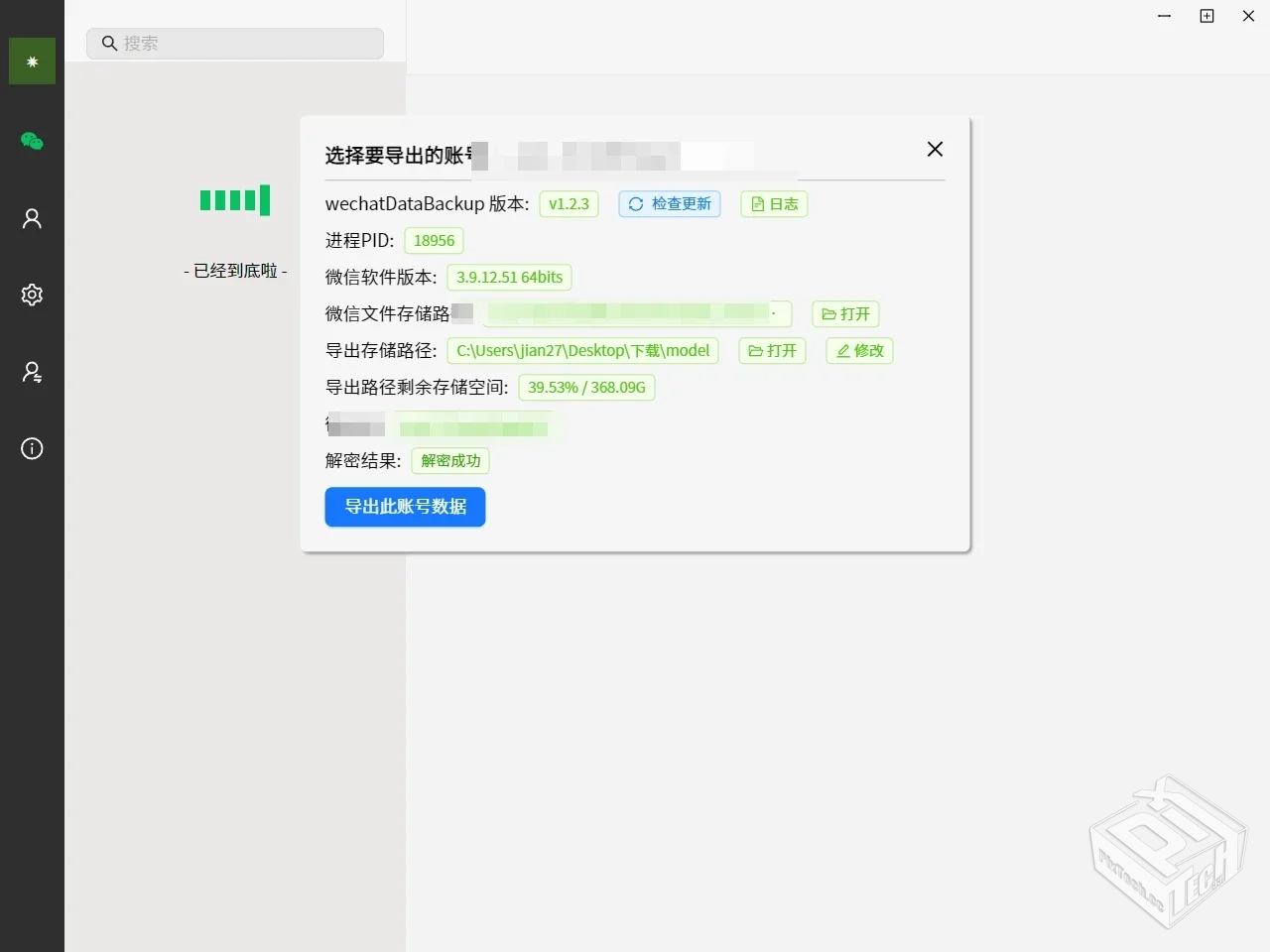Open Settings via the gear icon
Image resolution: width=1270 pixels, height=952 pixels.
point(32,295)
